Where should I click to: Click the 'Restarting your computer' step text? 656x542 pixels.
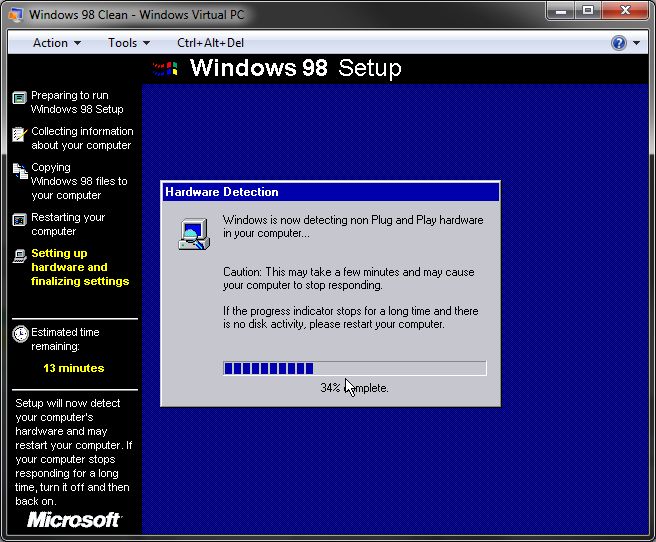coord(68,224)
